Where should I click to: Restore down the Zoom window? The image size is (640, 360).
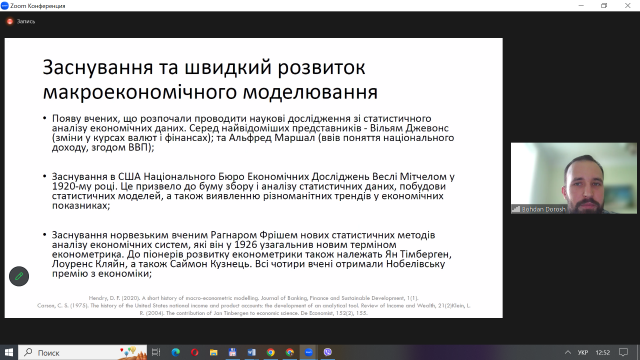(604, 6)
